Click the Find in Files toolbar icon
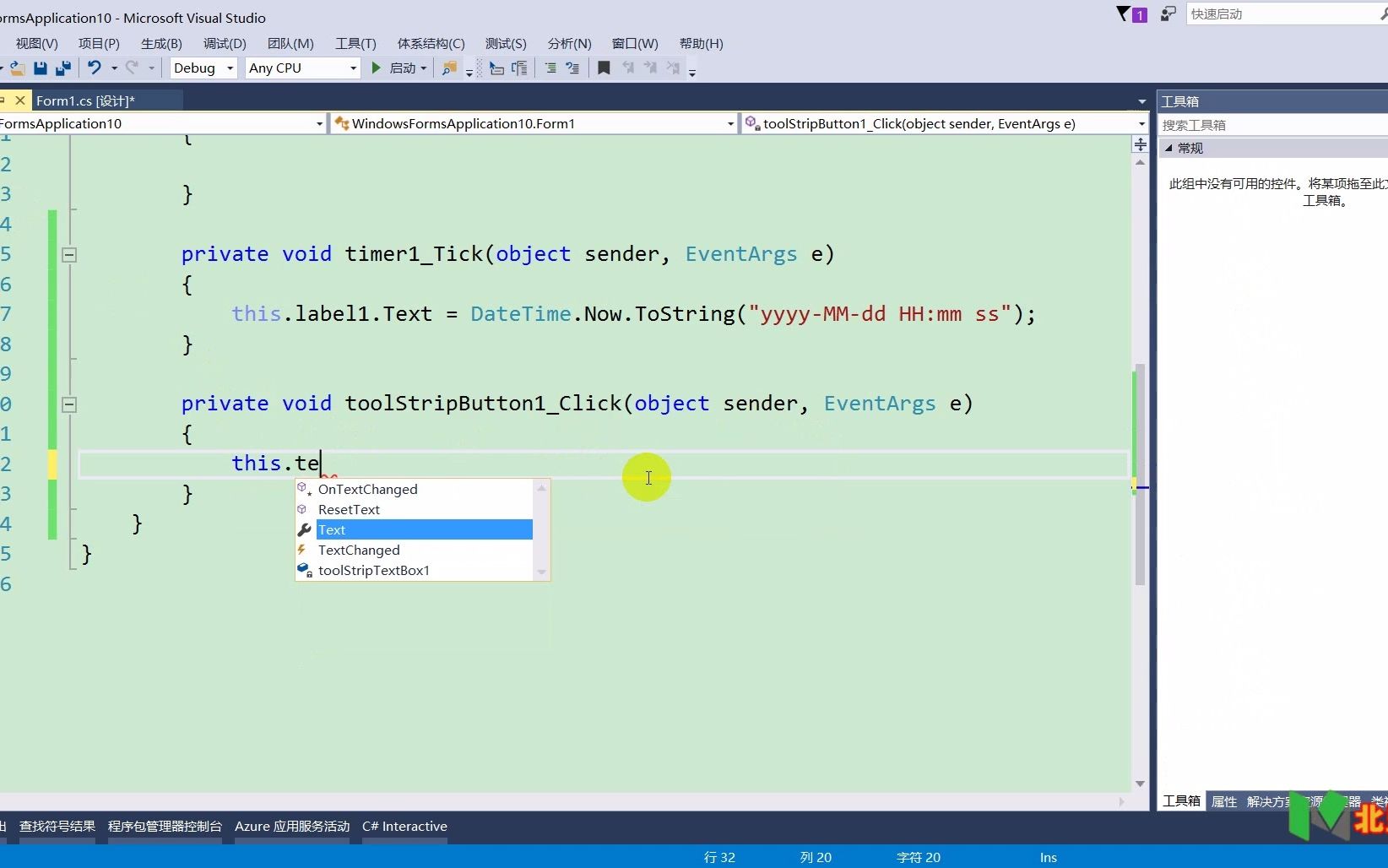 [449, 68]
